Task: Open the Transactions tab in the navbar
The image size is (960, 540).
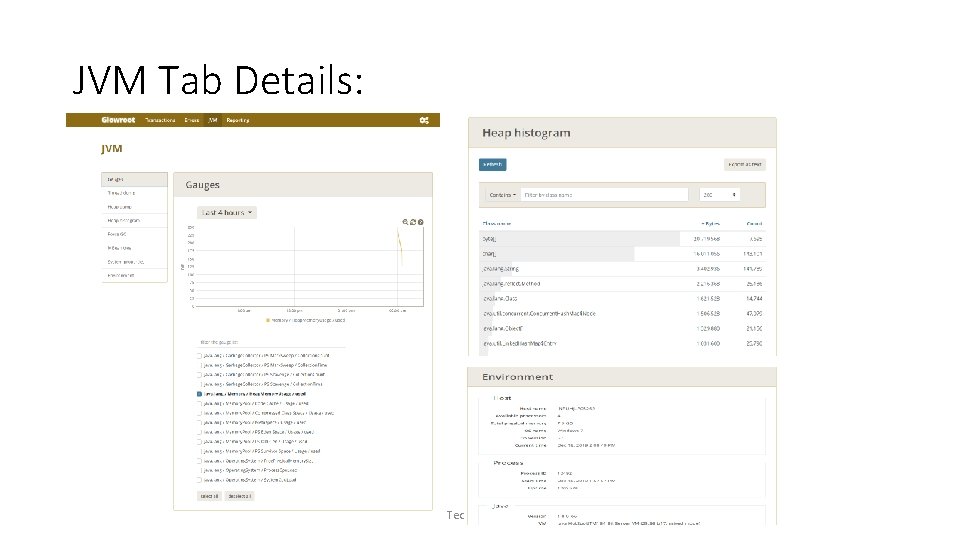Action: 160,121
